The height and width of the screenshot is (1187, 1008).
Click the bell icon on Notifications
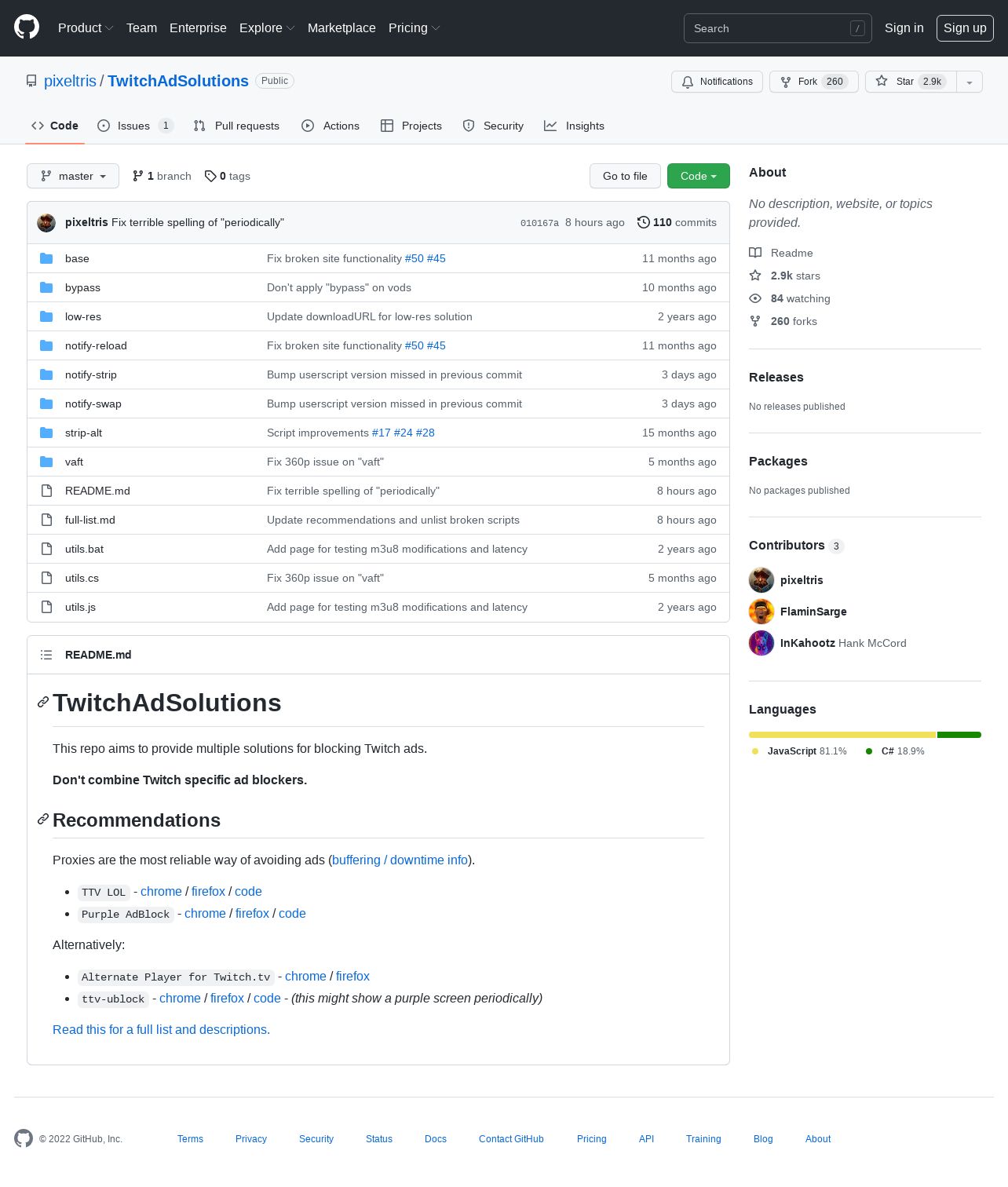(688, 82)
